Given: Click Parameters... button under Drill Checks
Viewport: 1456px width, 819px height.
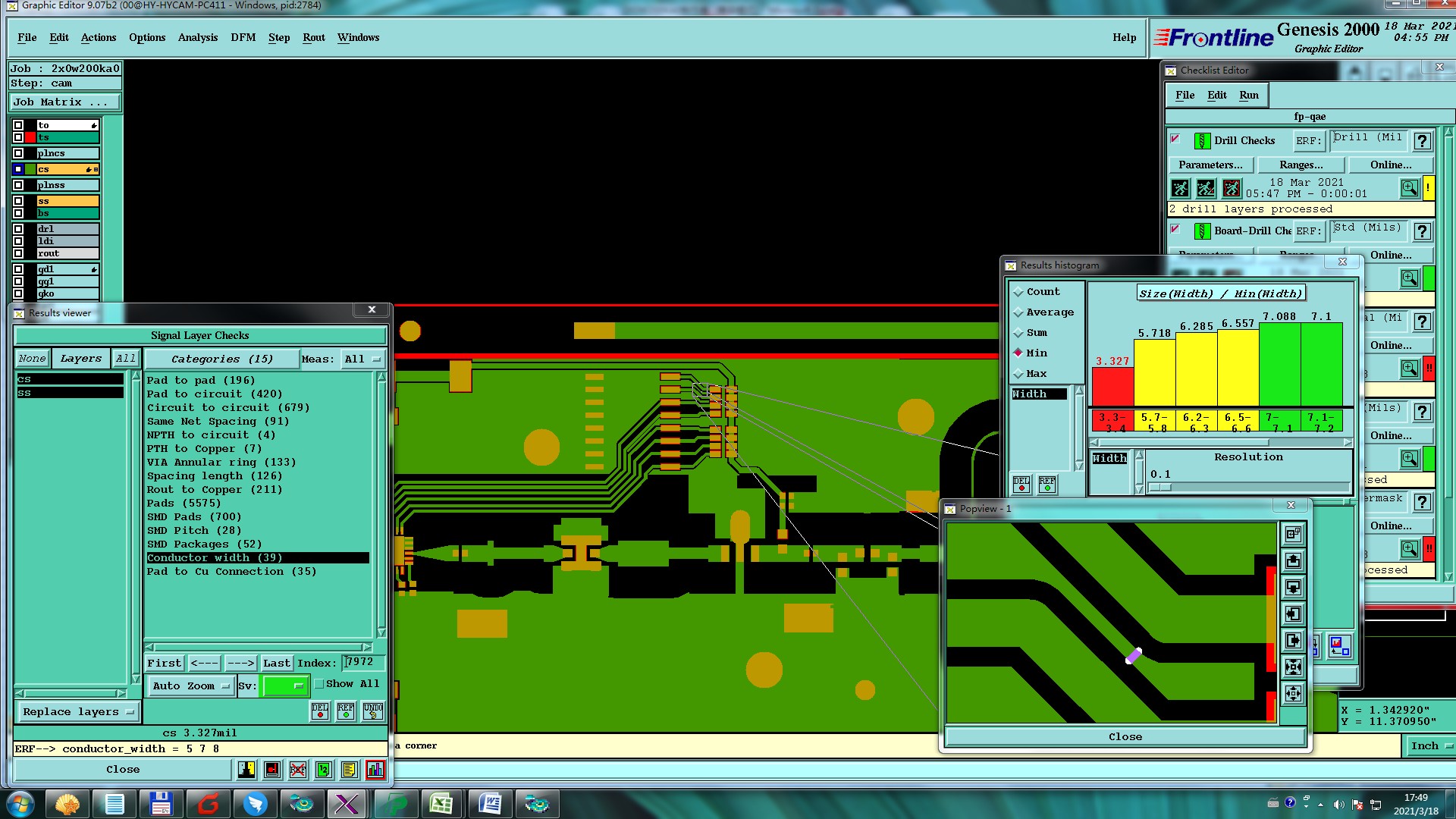Looking at the screenshot, I should tap(1211, 165).
